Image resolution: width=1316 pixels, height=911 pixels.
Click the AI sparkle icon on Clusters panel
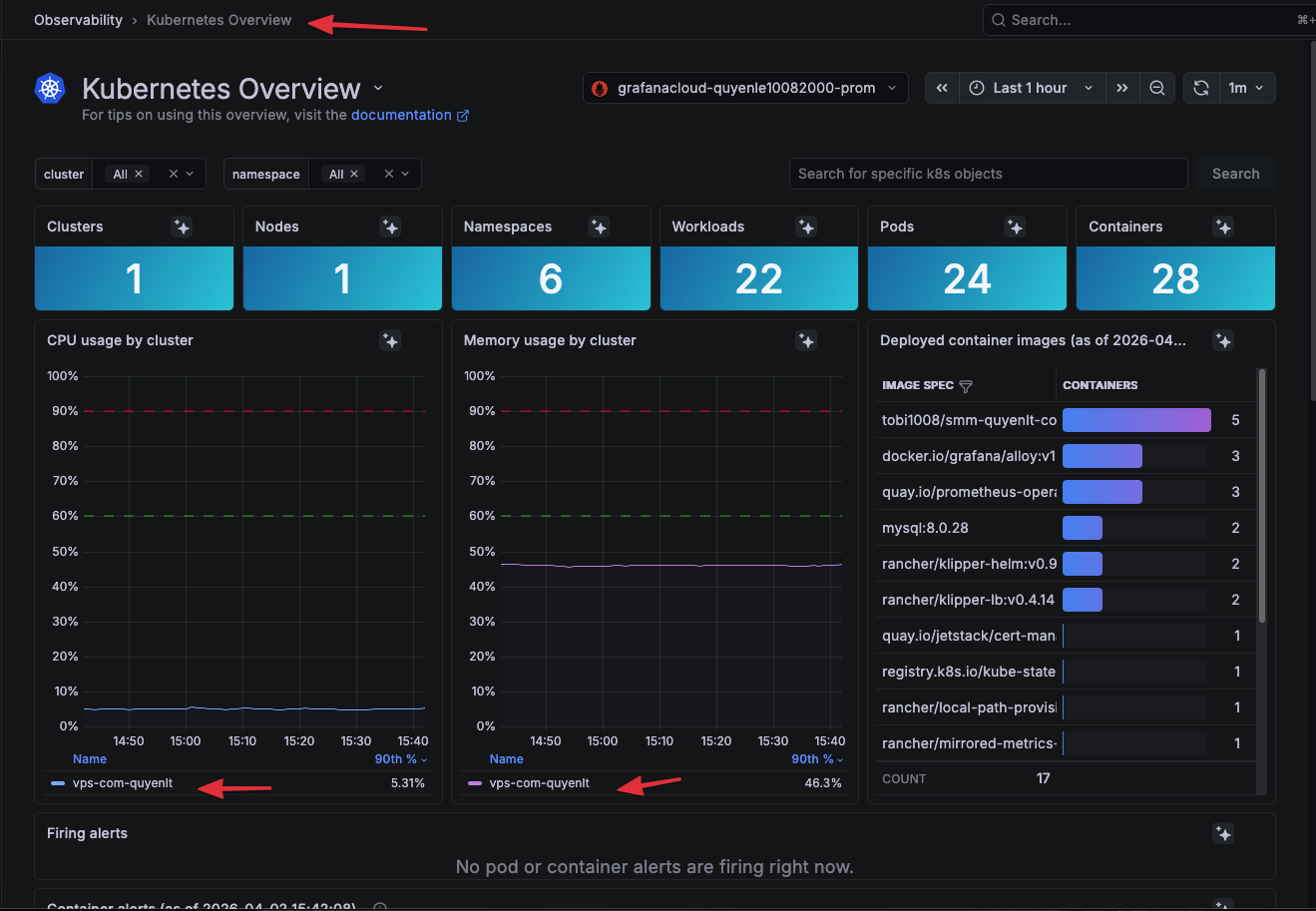[182, 228]
